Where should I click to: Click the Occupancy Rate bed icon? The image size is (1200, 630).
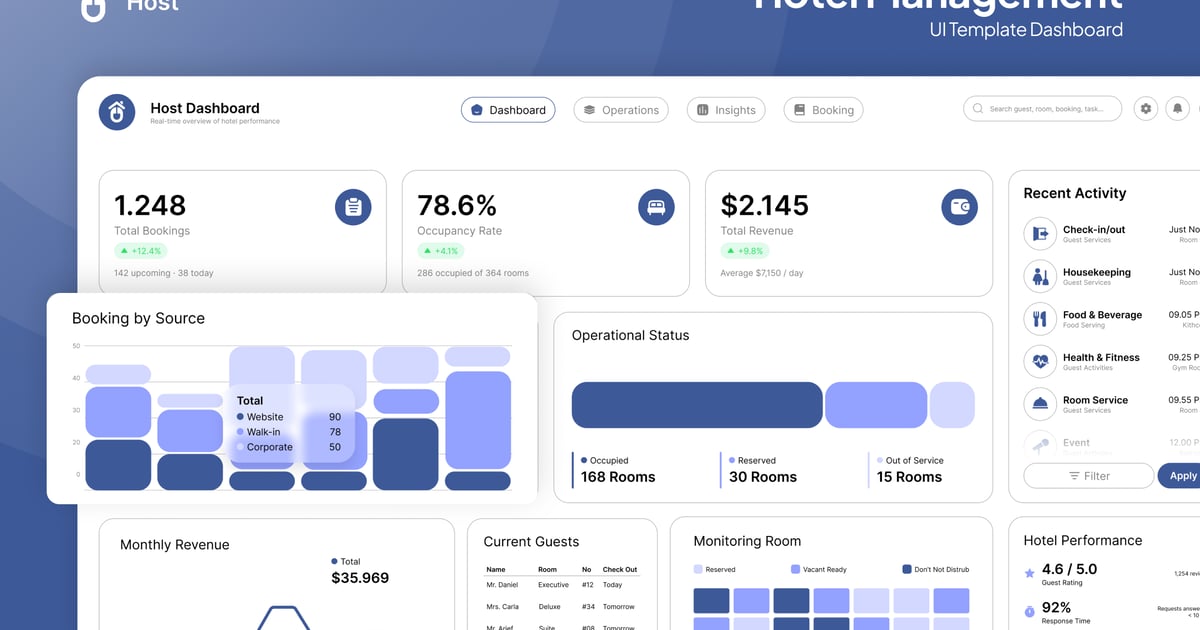click(x=656, y=207)
